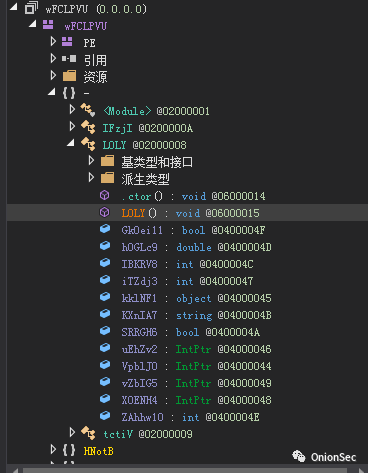Select field KXnIA7 : string
The image size is (368, 473).
(x=196, y=315)
